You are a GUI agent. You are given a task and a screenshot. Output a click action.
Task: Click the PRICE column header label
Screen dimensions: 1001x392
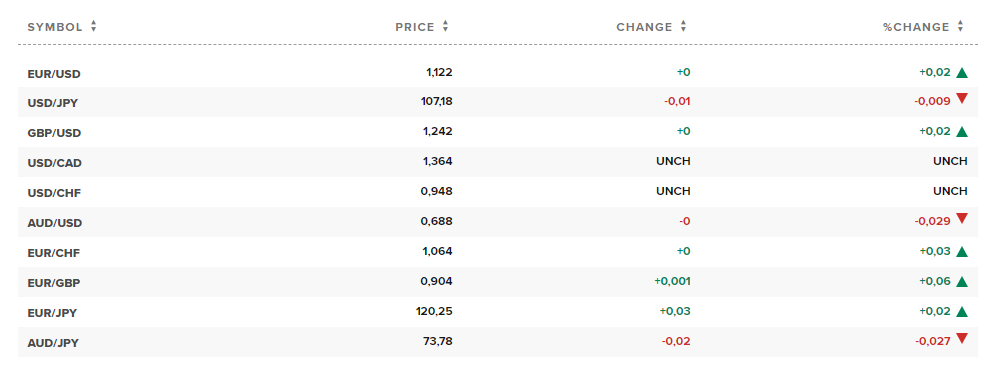coord(415,27)
